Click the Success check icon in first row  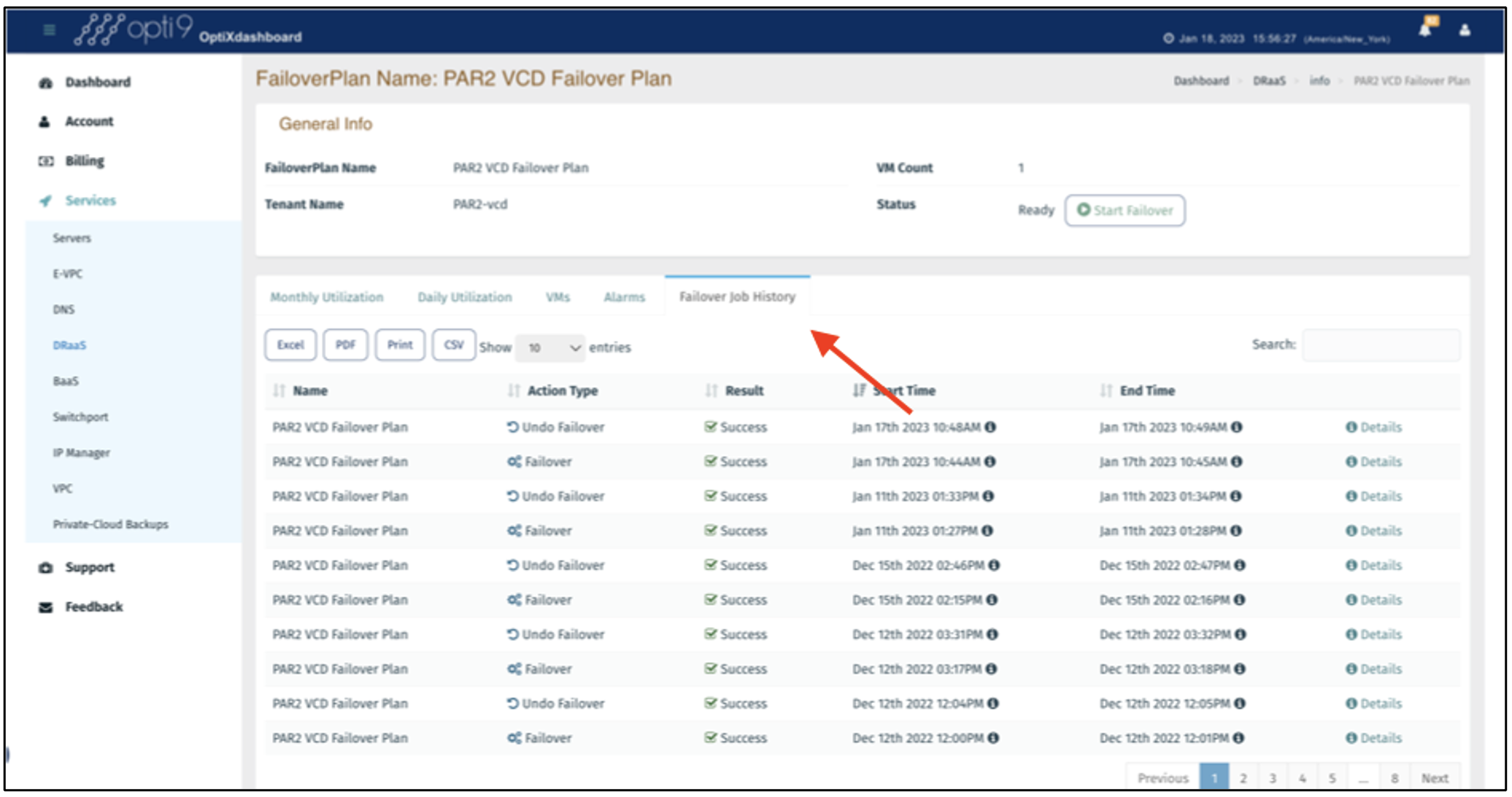pyautogui.click(x=711, y=426)
